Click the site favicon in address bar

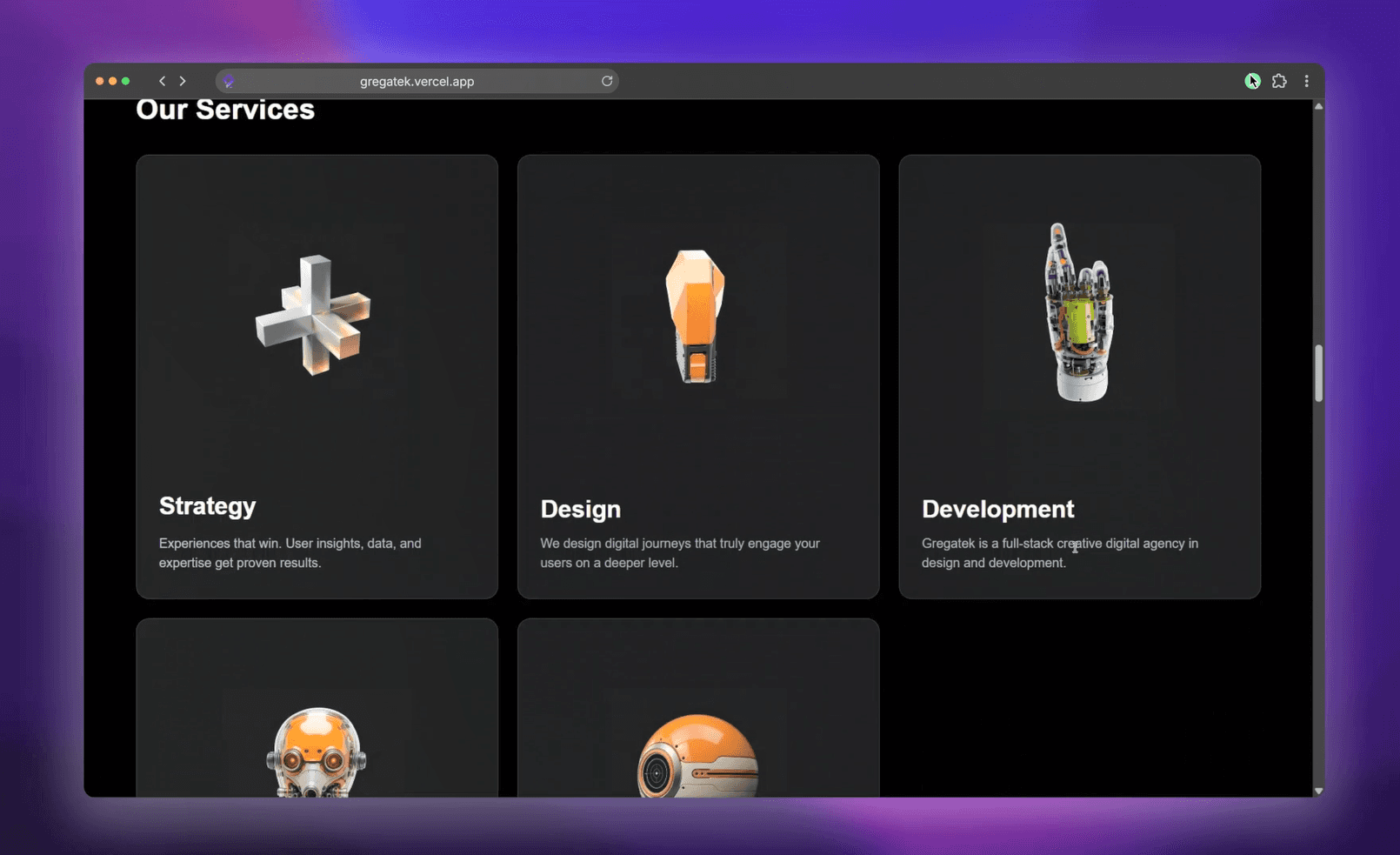click(229, 82)
